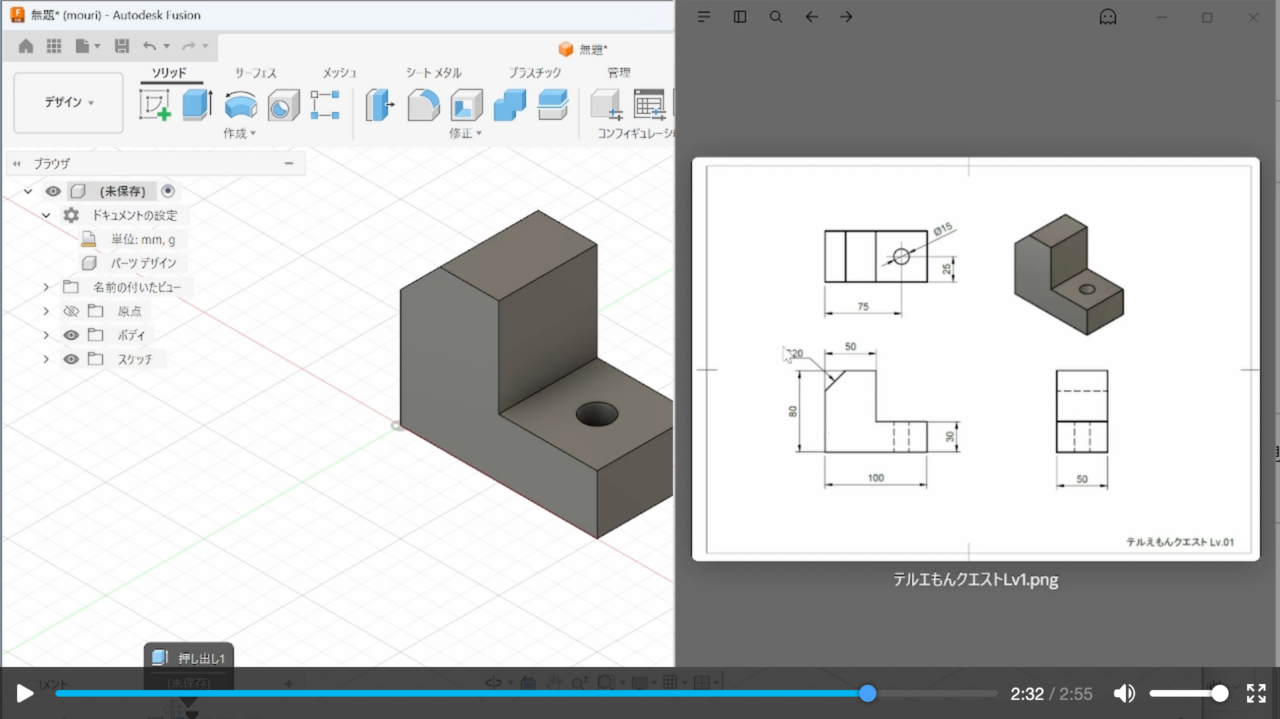The image size is (1280, 719).
Task: Save the design with the floppy disk icon
Action: pos(122,46)
